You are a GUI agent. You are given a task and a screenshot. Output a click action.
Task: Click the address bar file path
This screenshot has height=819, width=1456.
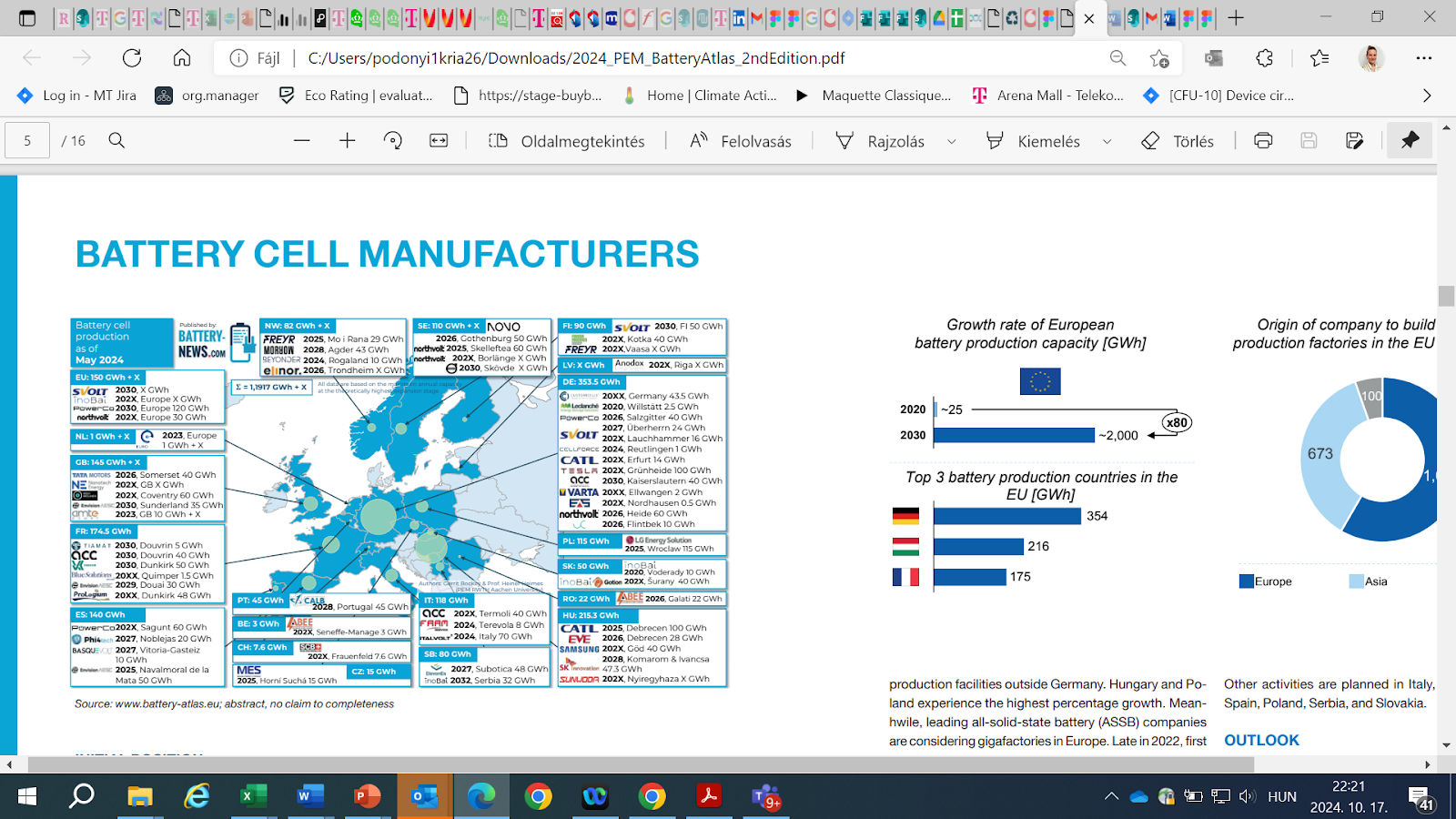click(576, 58)
